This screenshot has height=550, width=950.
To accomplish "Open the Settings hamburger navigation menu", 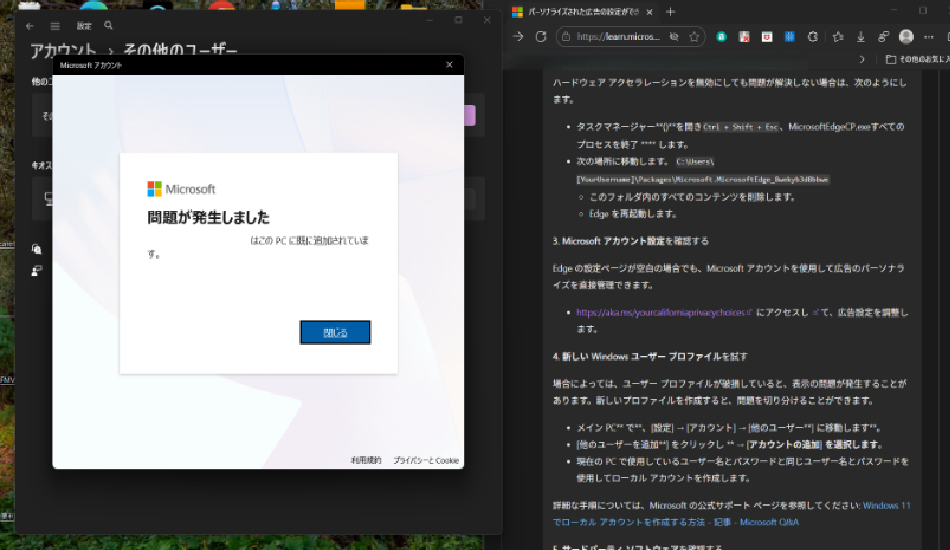I will 55,26.
